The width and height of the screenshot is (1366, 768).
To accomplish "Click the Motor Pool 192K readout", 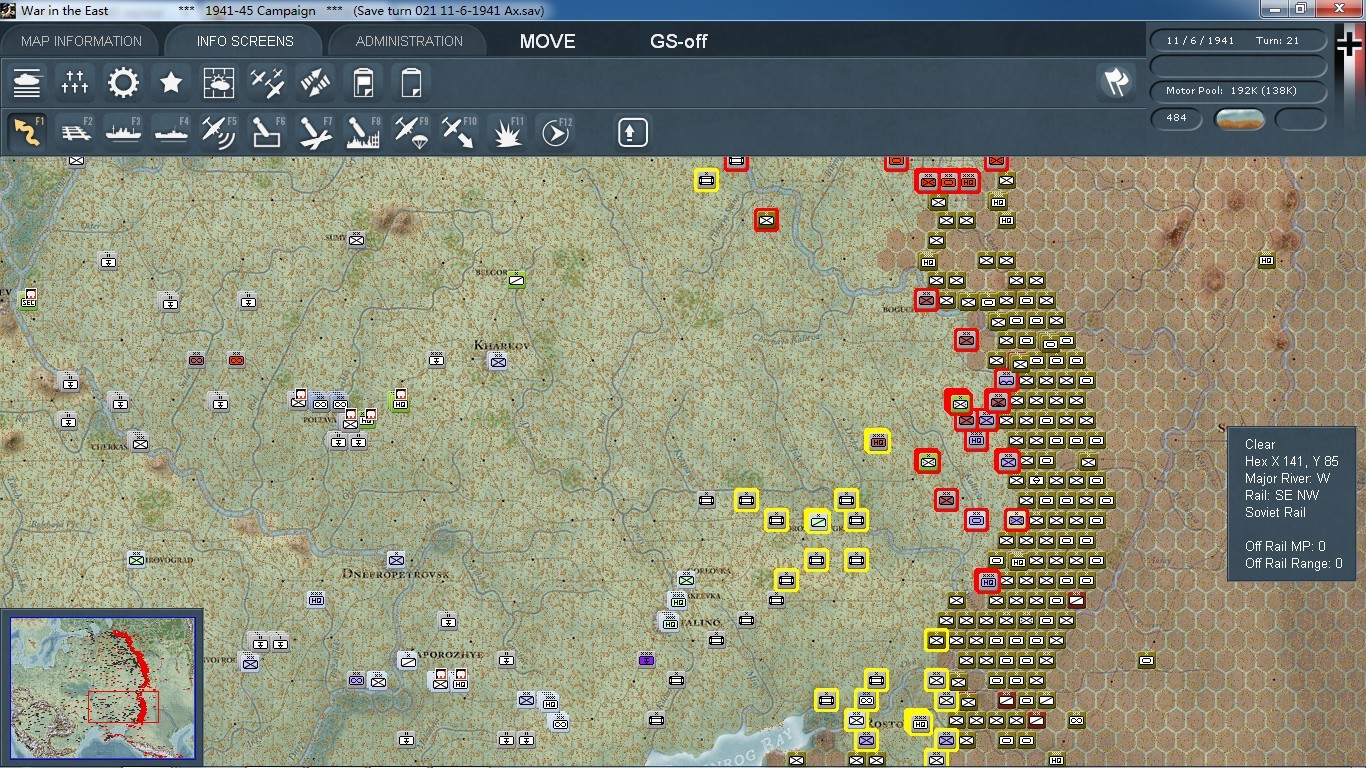I will (x=1239, y=91).
